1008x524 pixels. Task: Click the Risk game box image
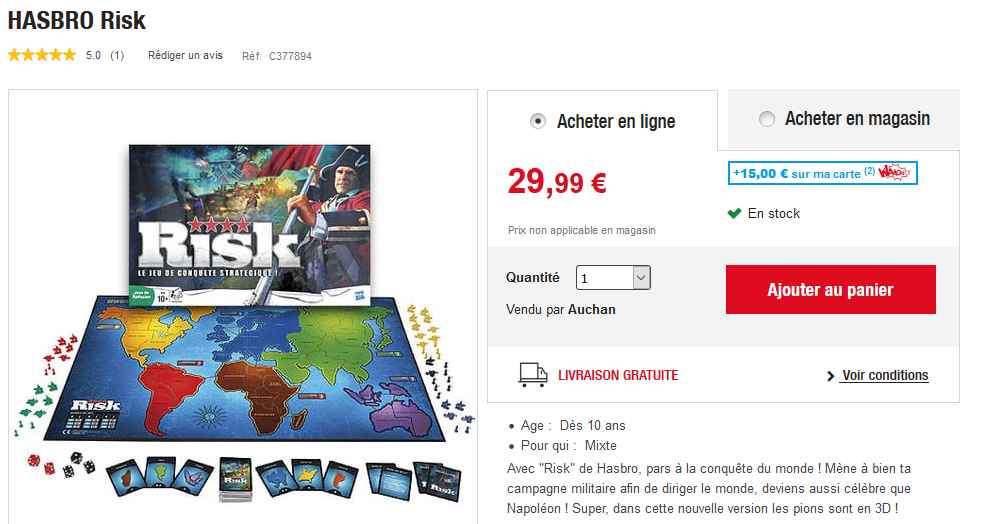click(249, 224)
